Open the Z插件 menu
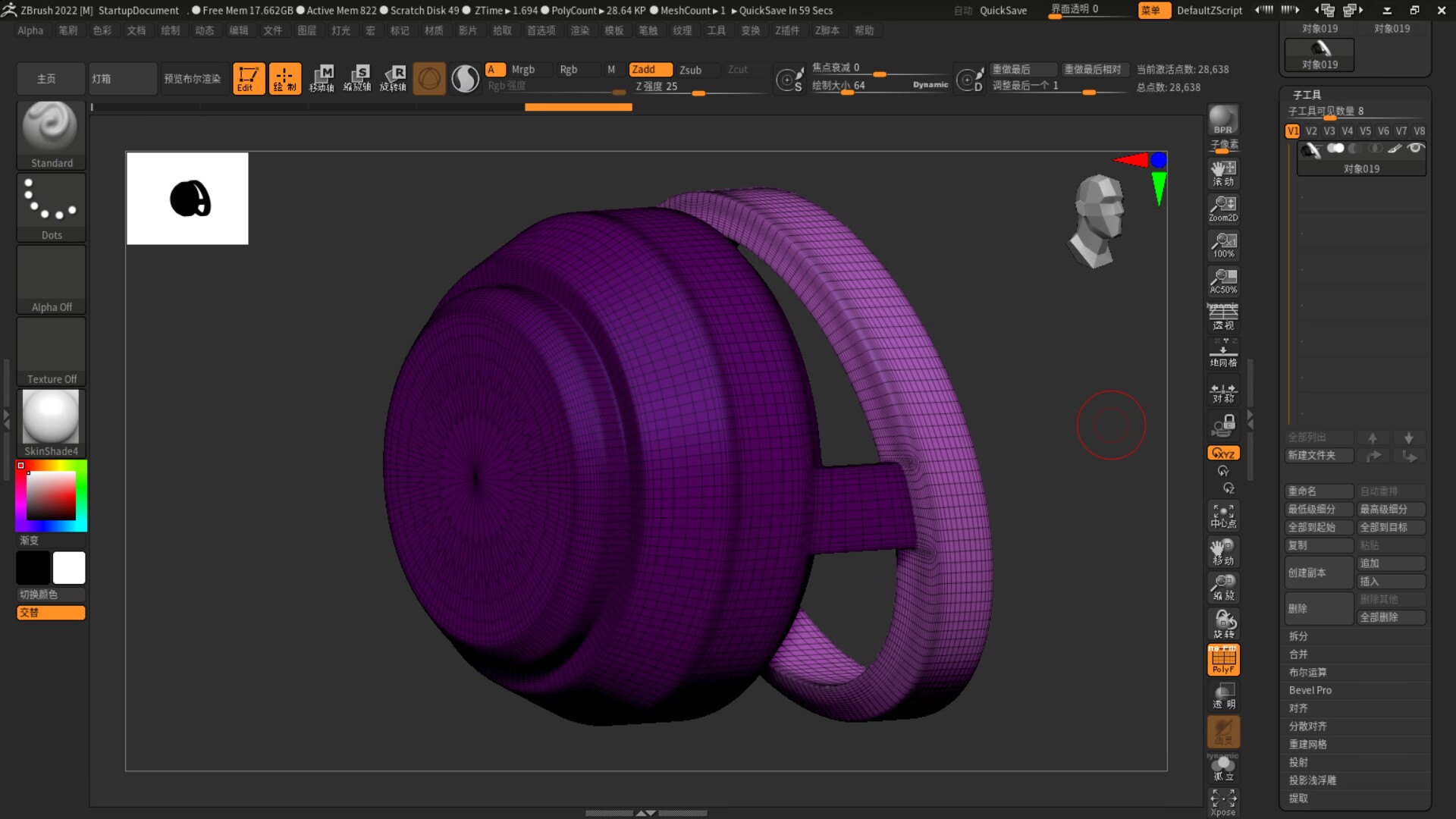 coord(786,30)
